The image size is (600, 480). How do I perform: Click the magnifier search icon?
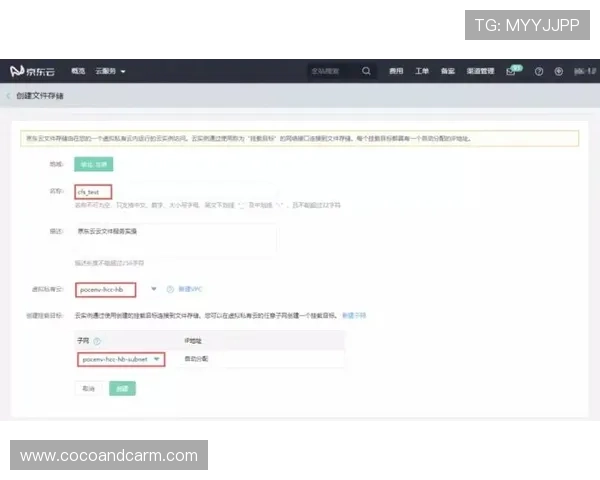(x=366, y=71)
